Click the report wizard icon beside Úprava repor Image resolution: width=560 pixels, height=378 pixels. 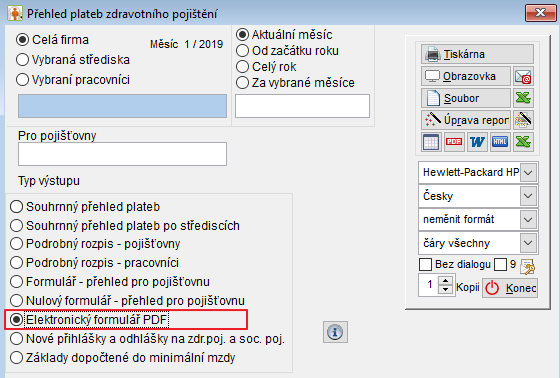(x=523, y=120)
